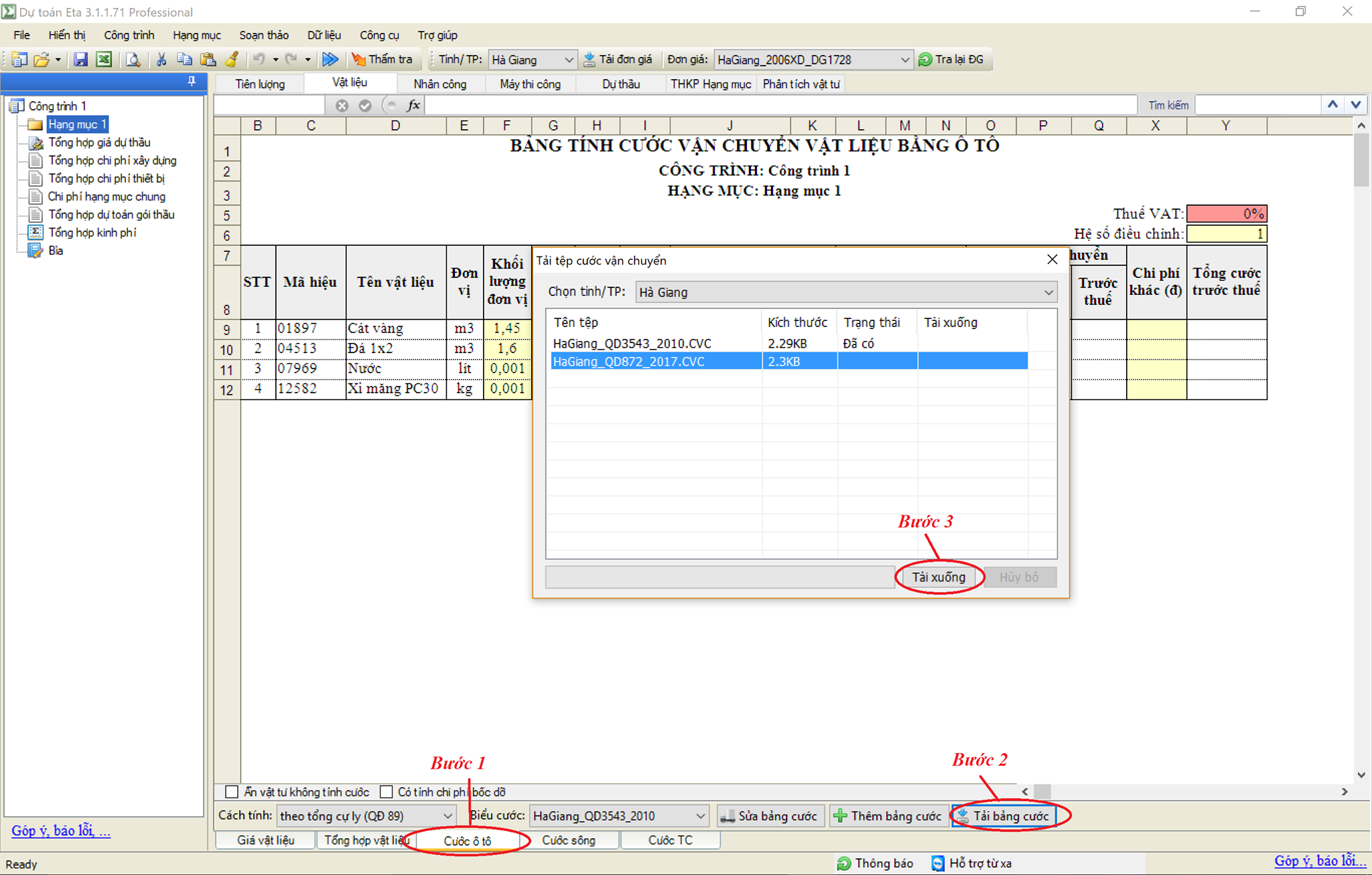Click the clear format broom icon
This screenshot has height=875, width=1372.
[232, 60]
